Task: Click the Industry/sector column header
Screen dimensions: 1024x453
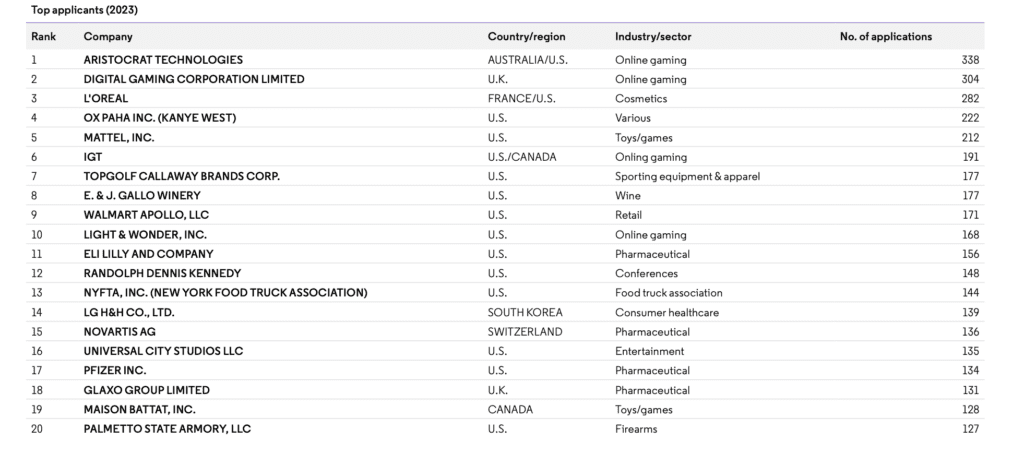Action: click(x=653, y=37)
